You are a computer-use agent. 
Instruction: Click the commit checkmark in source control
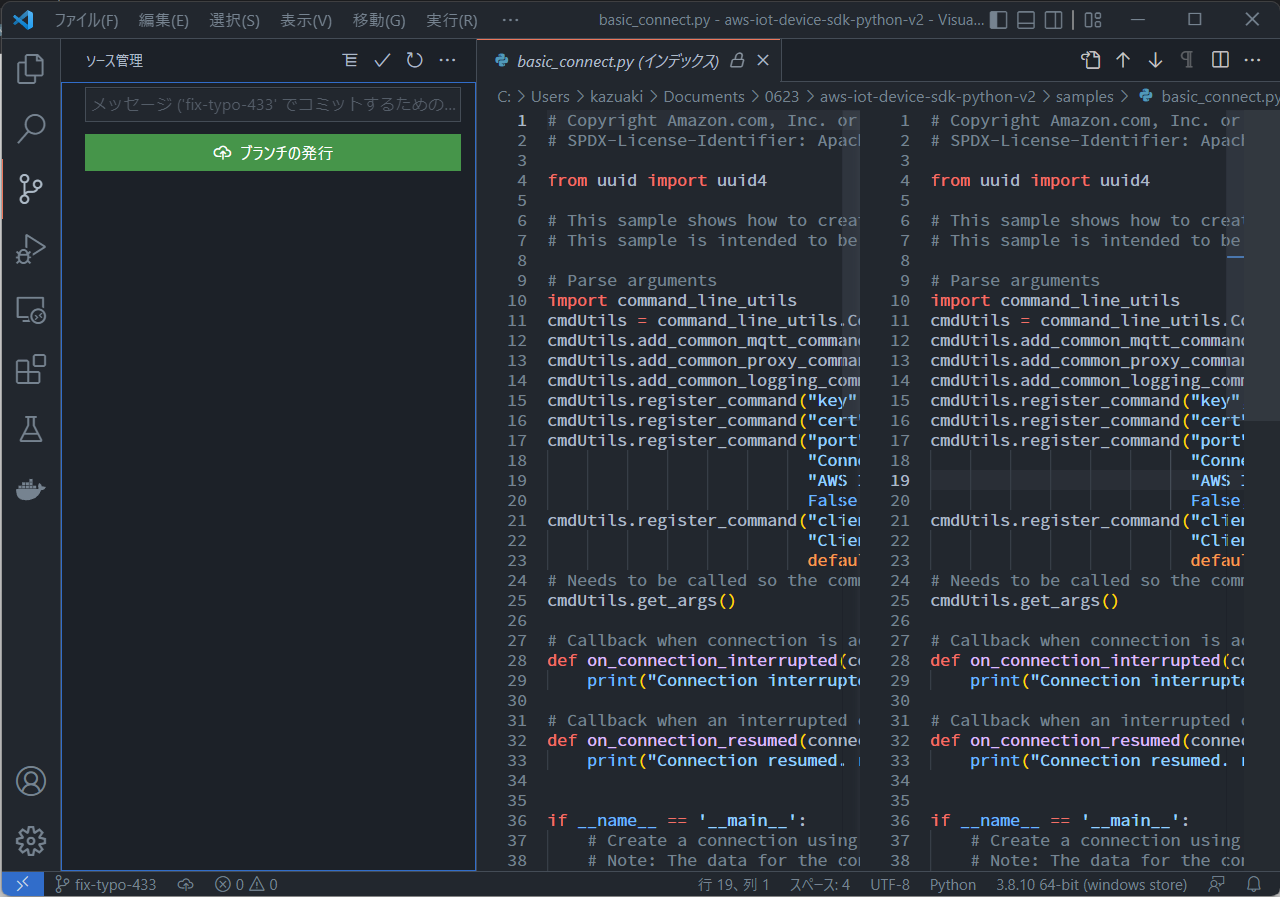point(382,61)
